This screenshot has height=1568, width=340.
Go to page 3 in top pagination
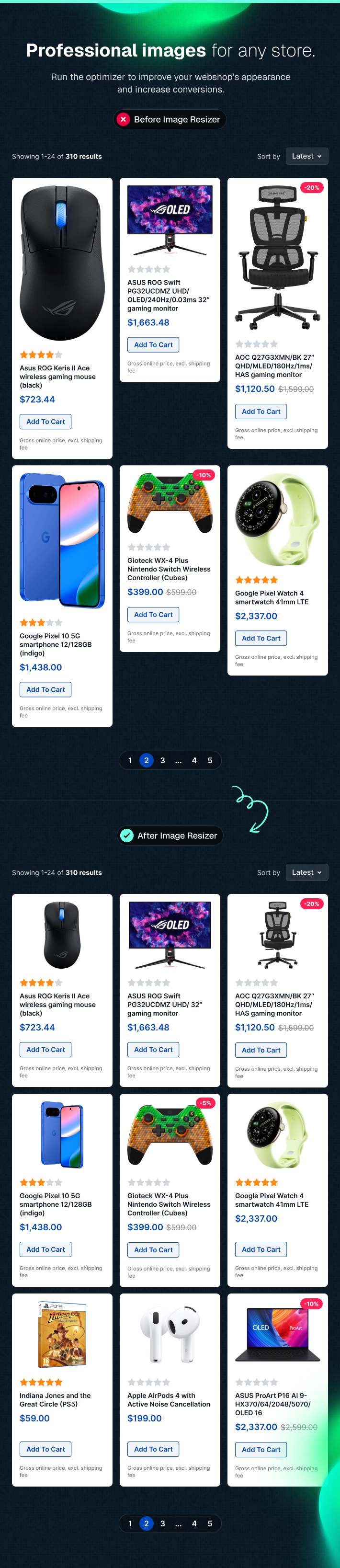click(162, 760)
